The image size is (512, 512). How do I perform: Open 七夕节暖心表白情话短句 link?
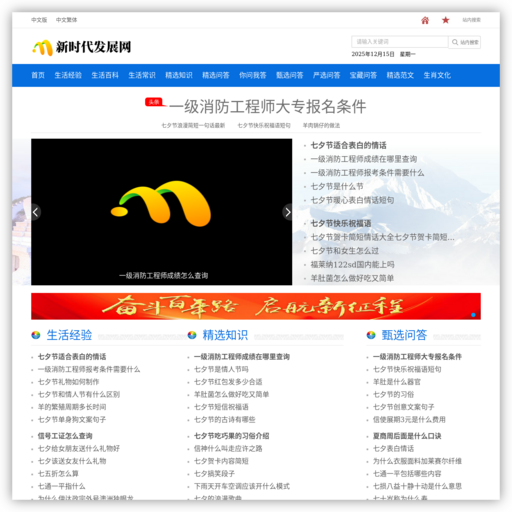coord(352,200)
